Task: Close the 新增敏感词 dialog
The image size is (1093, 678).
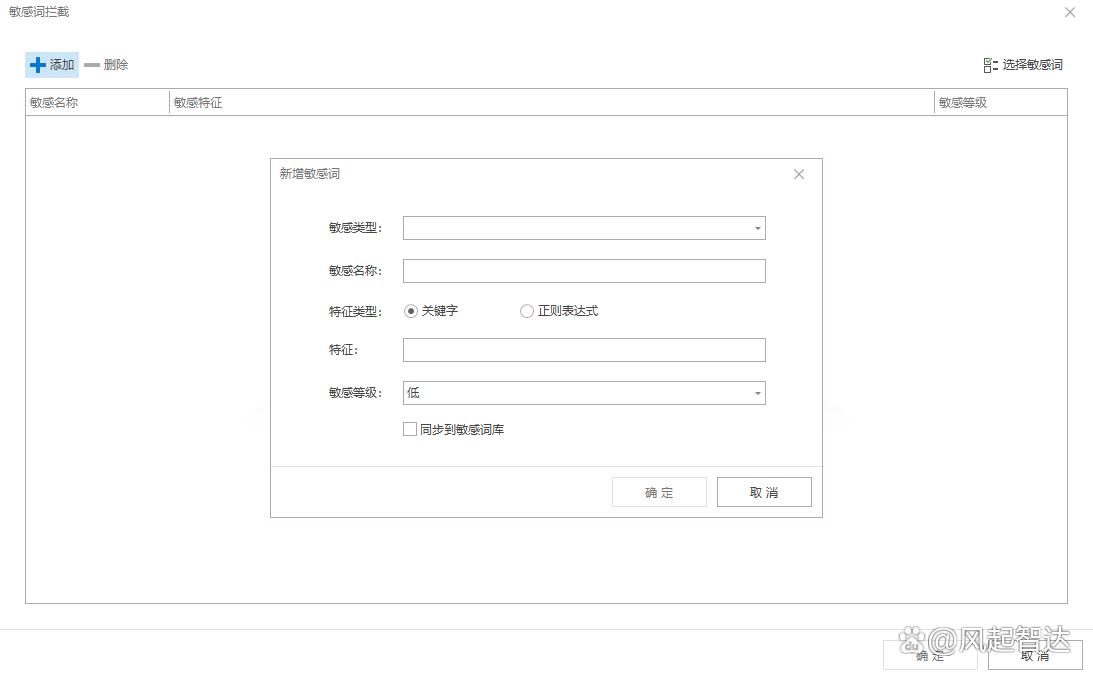Action: [799, 174]
